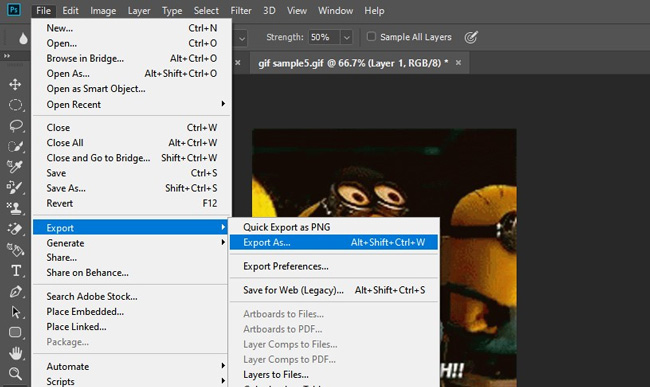Image resolution: width=650 pixels, height=387 pixels.
Task: Close the gif sample5.gif tab
Action: pos(458,63)
